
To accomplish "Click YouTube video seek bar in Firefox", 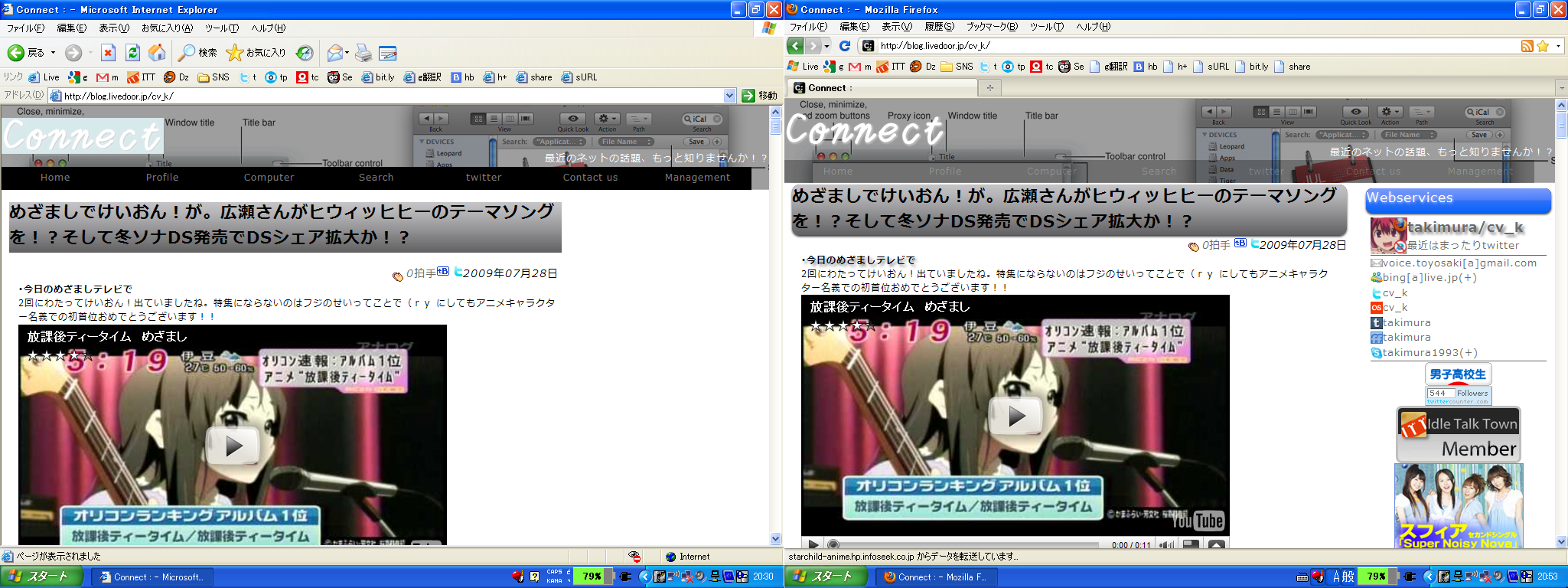I will pyautogui.click(x=965, y=544).
